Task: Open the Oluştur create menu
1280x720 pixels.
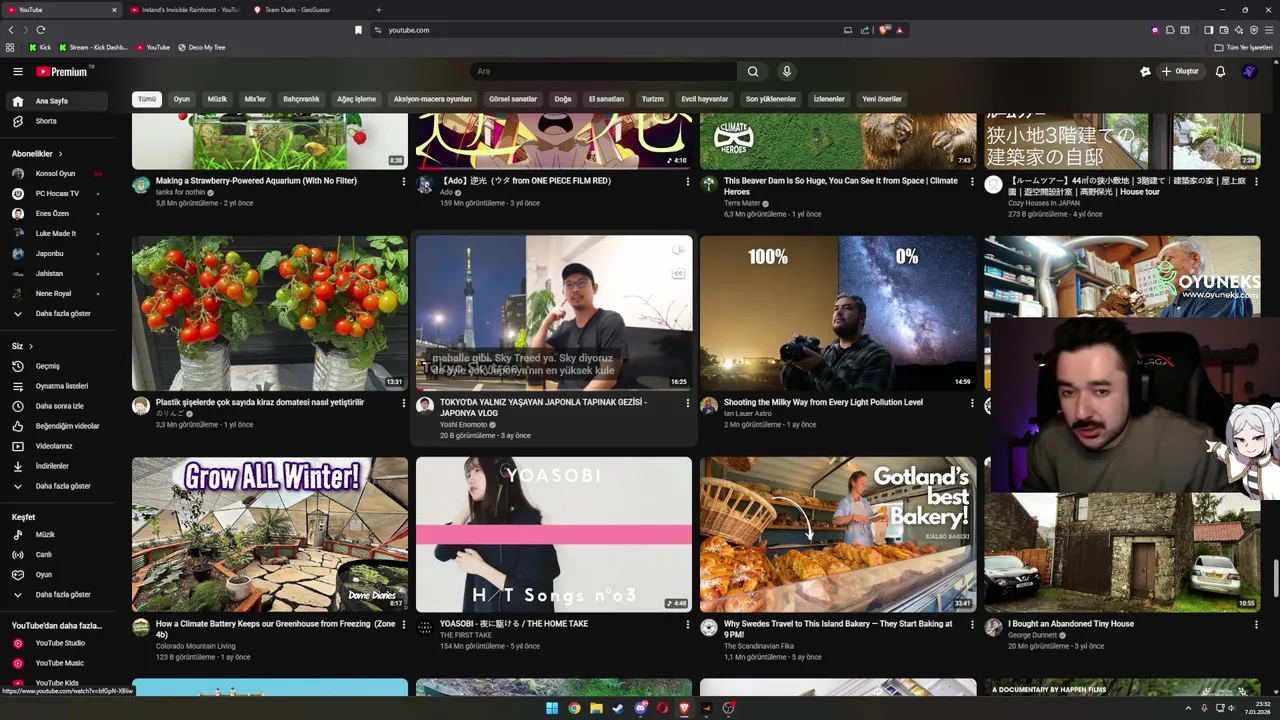Action: pyautogui.click(x=1180, y=71)
